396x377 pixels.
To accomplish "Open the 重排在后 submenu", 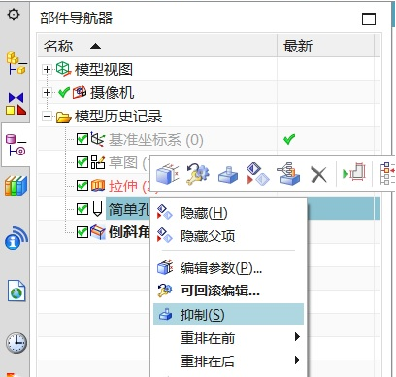I will point(228,361).
